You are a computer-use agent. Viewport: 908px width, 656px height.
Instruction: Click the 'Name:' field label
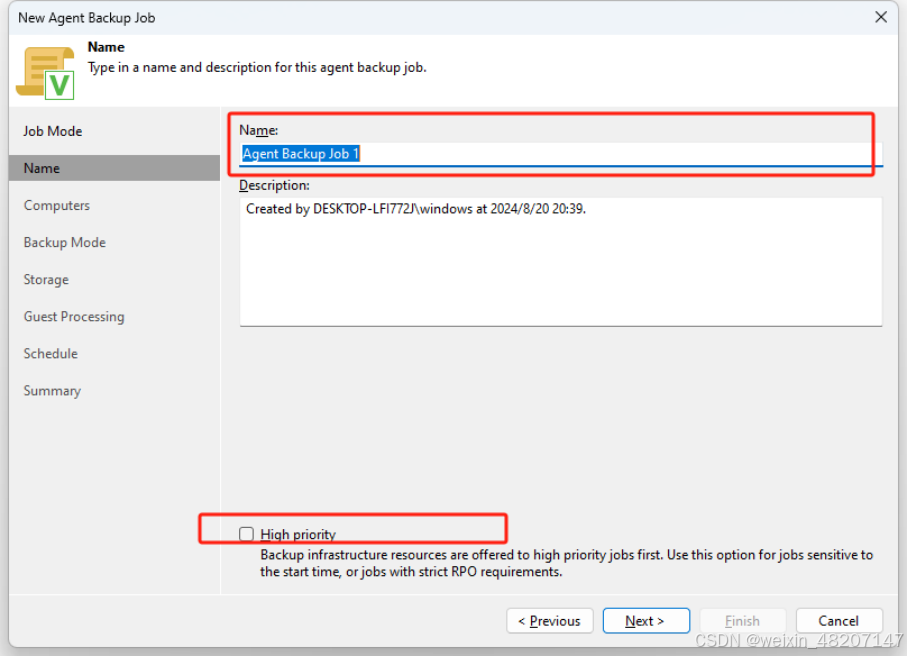point(259,130)
